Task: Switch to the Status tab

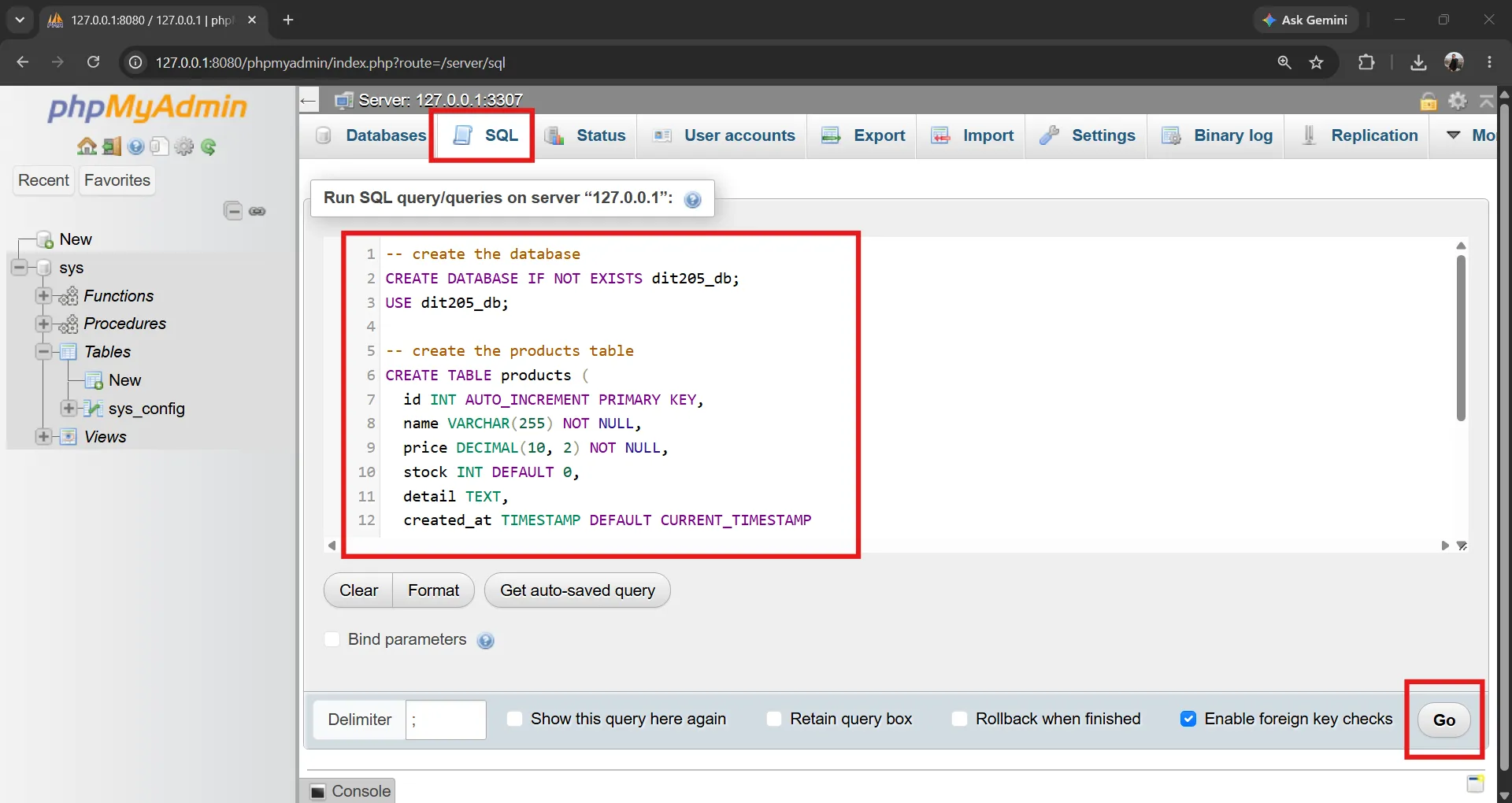Action: tap(585, 135)
